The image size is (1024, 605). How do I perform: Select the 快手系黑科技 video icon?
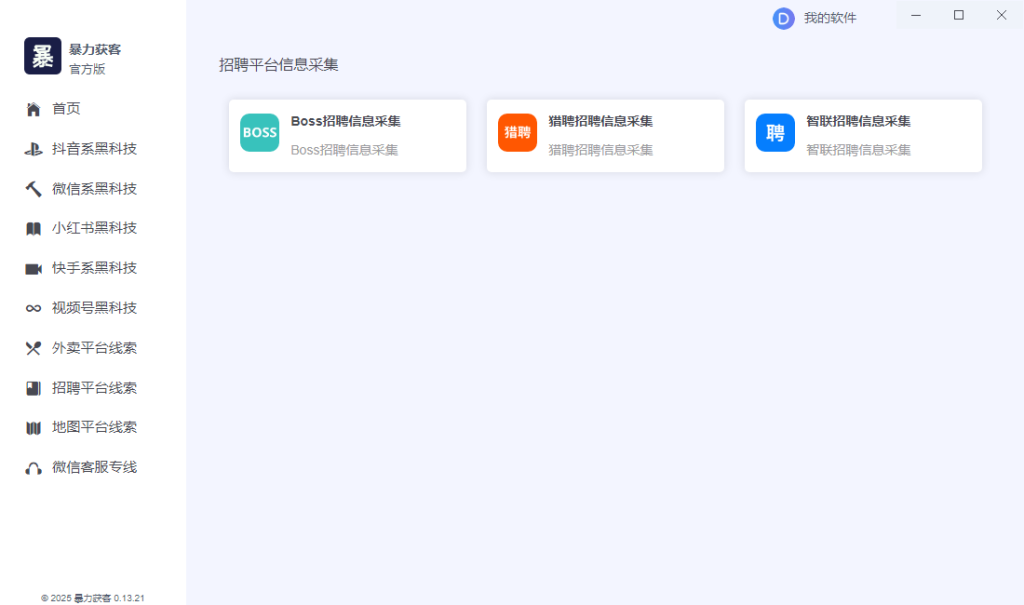point(33,268)
